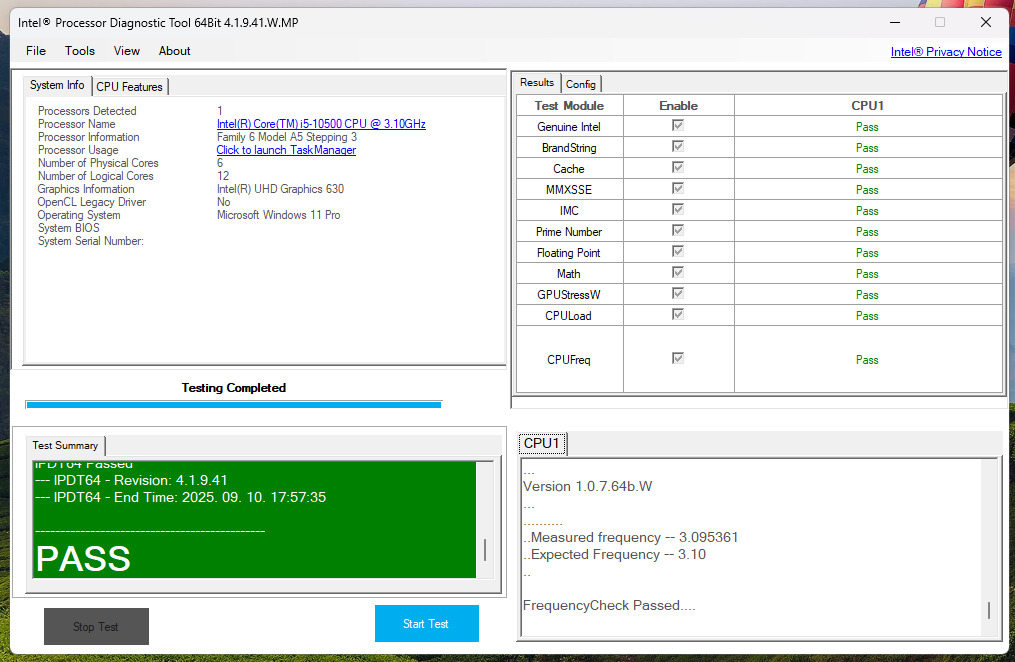Click the CPUFreq Pass result

tap(867, 360)
